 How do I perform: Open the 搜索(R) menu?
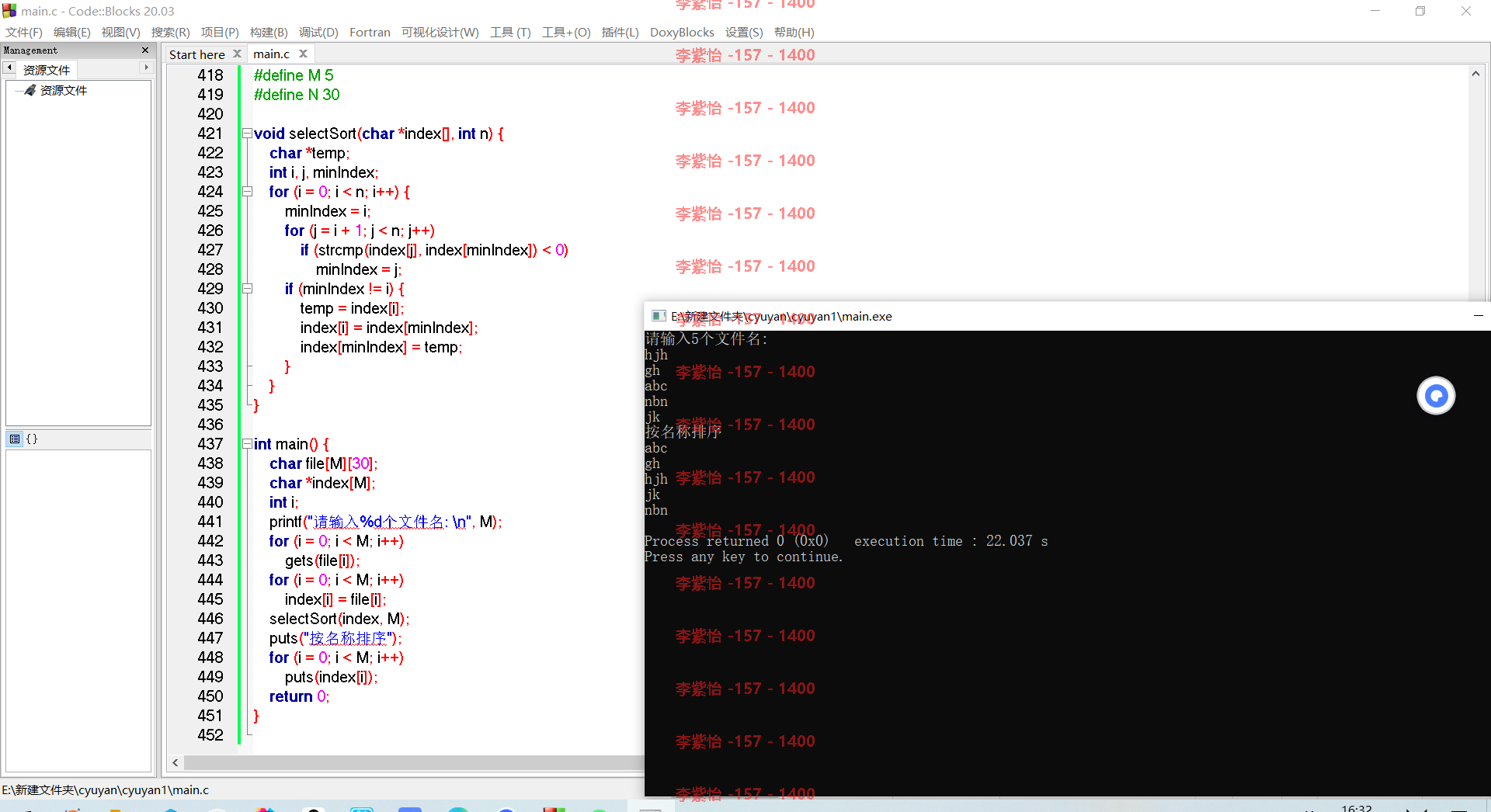pos(170,33)
